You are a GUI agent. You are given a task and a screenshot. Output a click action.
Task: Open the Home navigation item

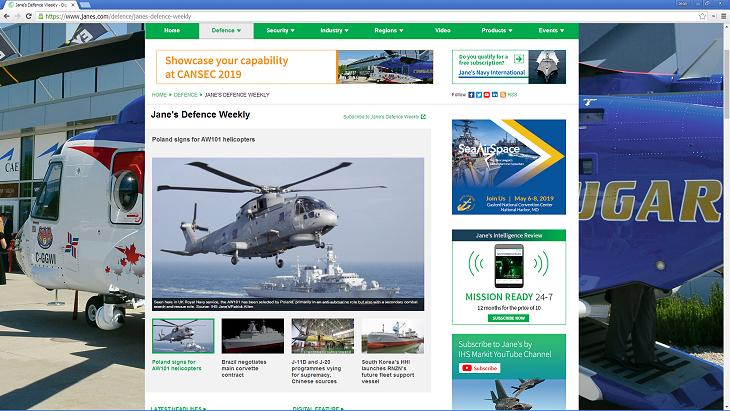pyautogui.click(x=172, y=30)
